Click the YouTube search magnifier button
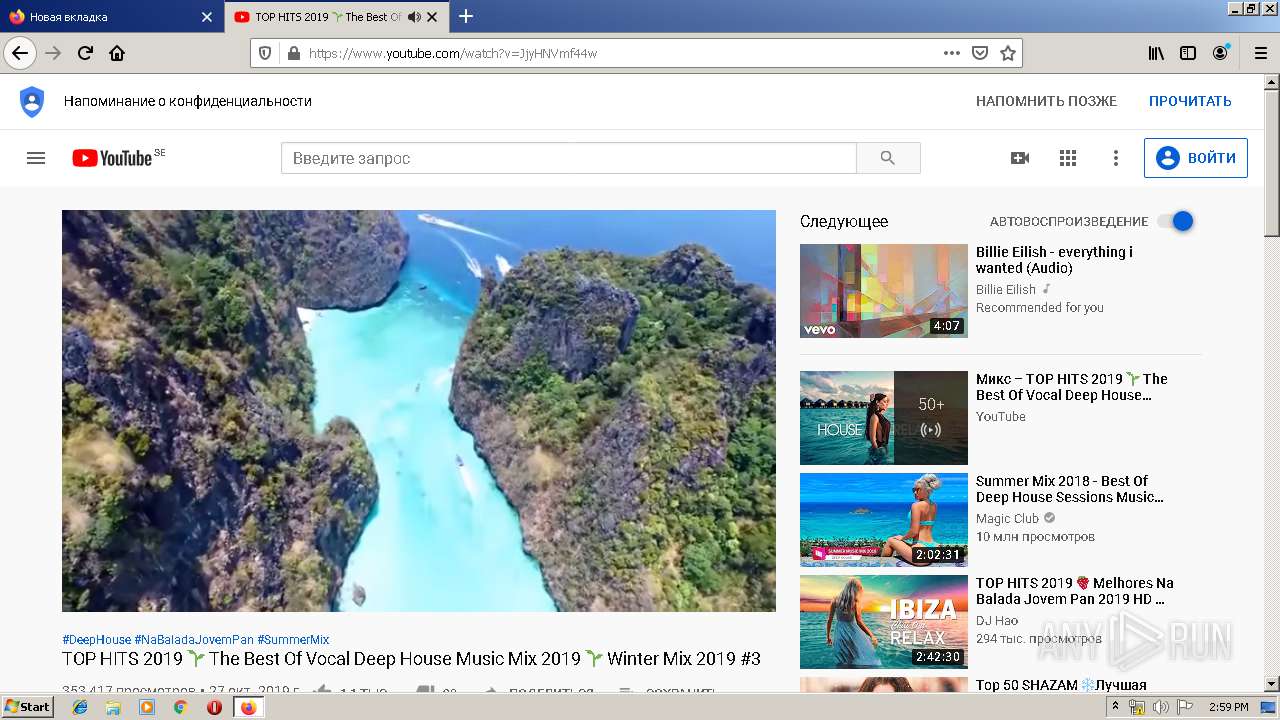1280x720 pixels. 888,158
